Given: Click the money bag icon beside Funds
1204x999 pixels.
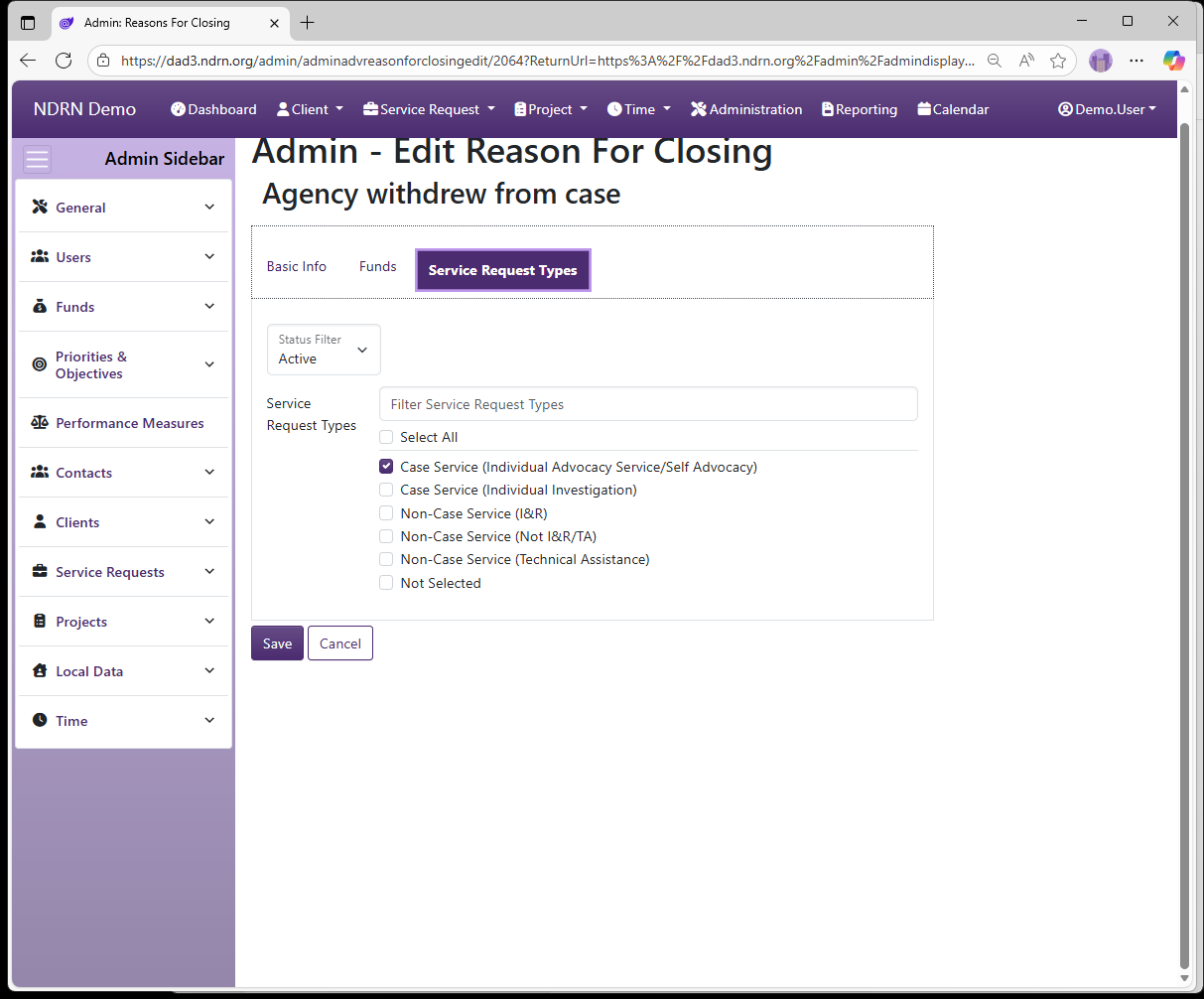Looking at the screenshot, I should pos(40,306).
